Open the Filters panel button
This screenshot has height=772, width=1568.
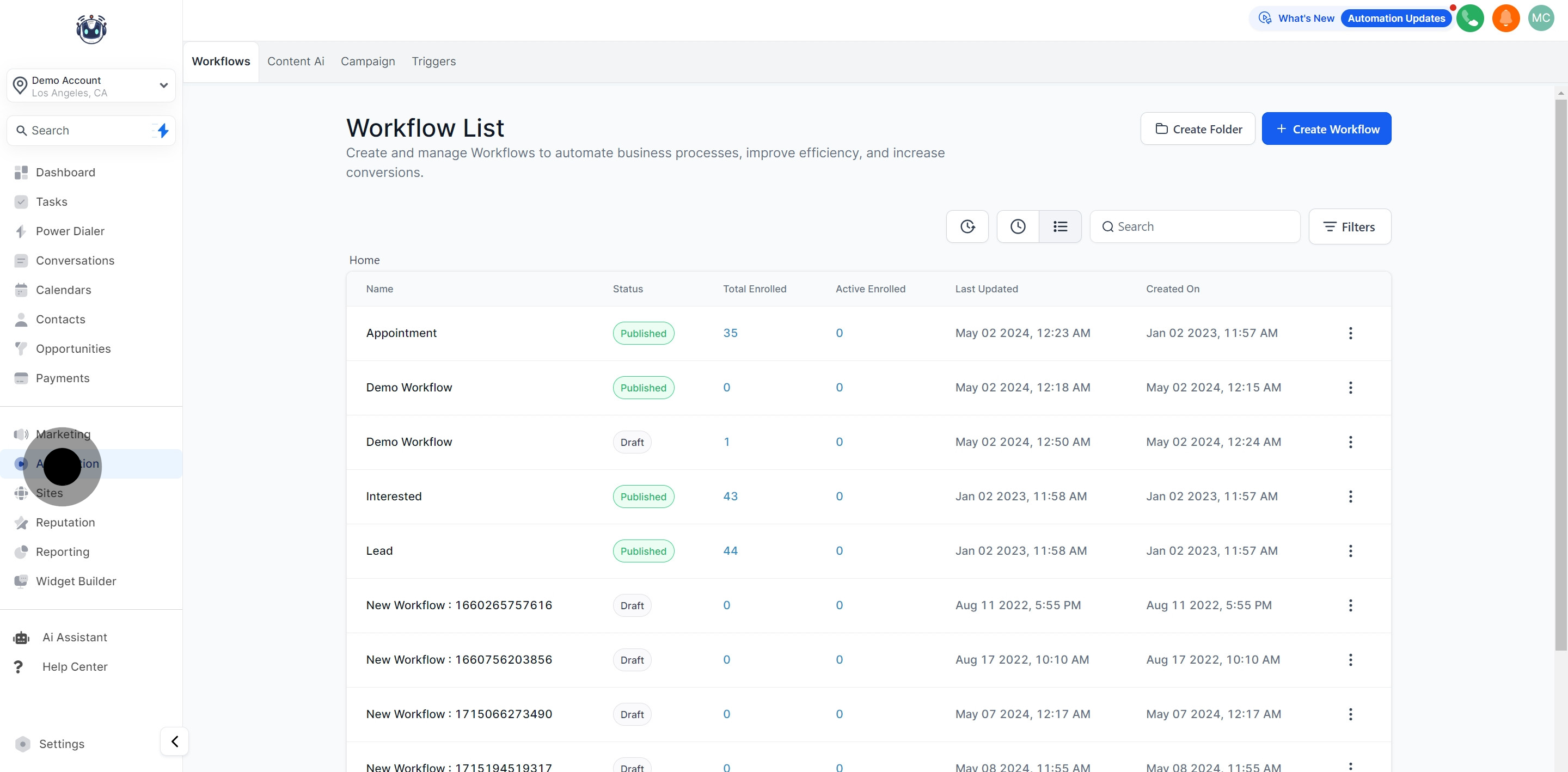coord(1349,226)
